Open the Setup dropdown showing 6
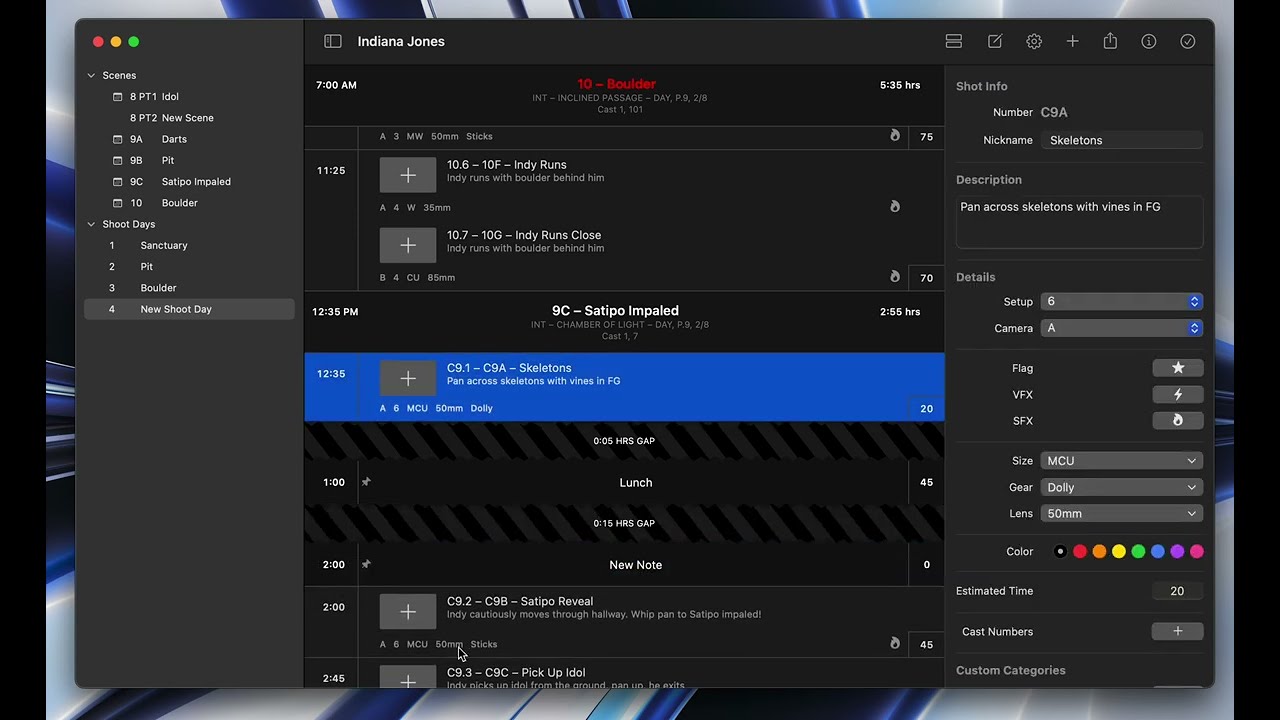This screenshot has width=1280, height=720. click(1121, 301)
